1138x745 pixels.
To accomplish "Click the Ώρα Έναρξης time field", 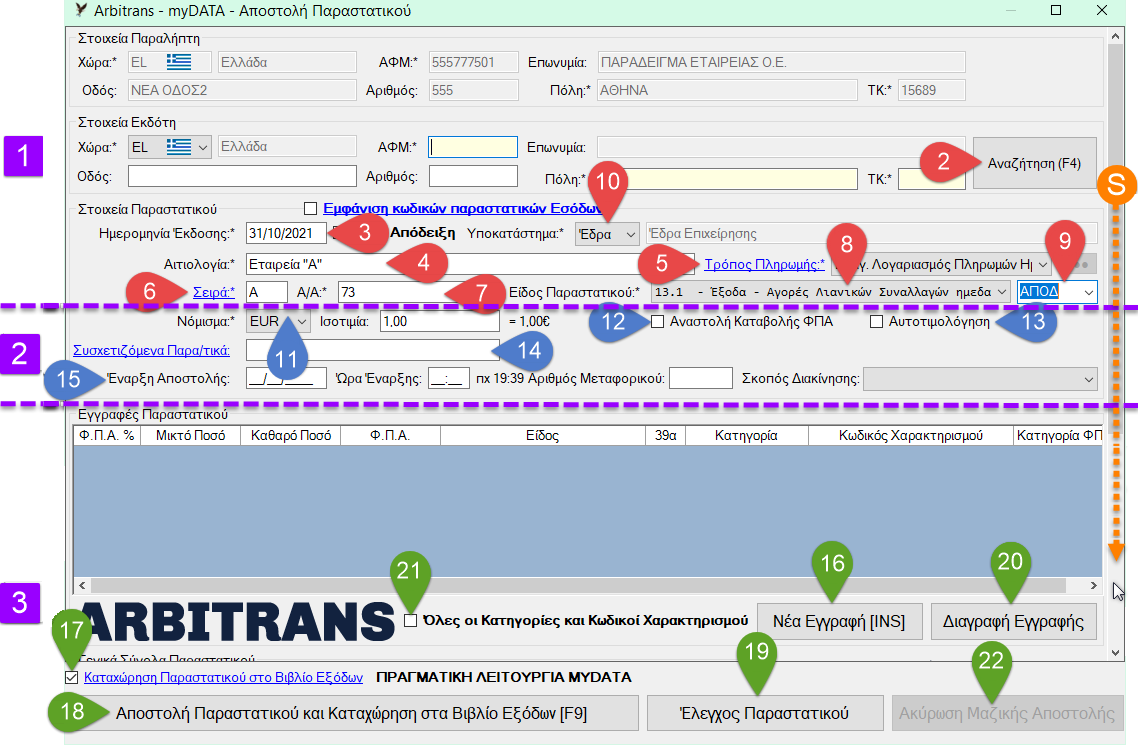I will point(449,379).
